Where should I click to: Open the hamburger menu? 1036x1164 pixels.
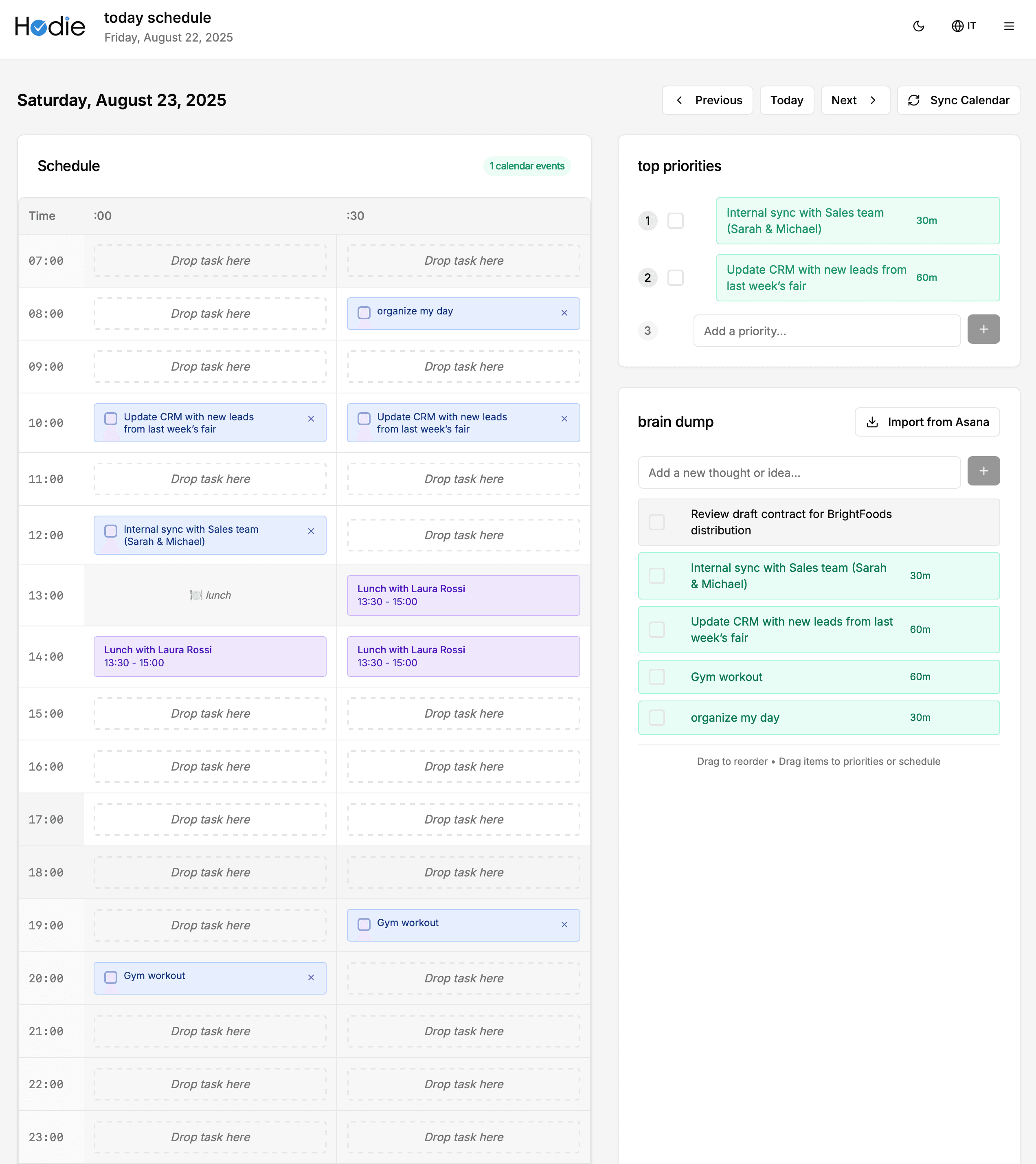pos(1009,26)
